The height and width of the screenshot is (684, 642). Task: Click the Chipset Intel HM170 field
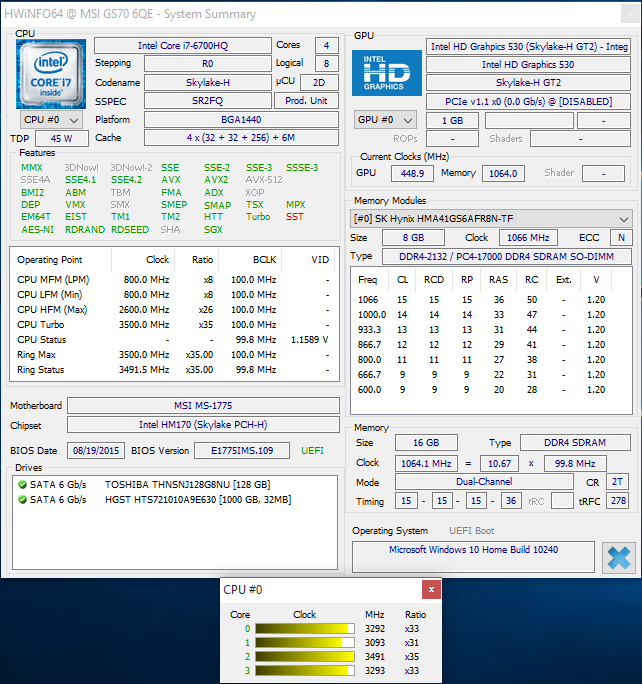pyautogui.click(x=203, y=424)
